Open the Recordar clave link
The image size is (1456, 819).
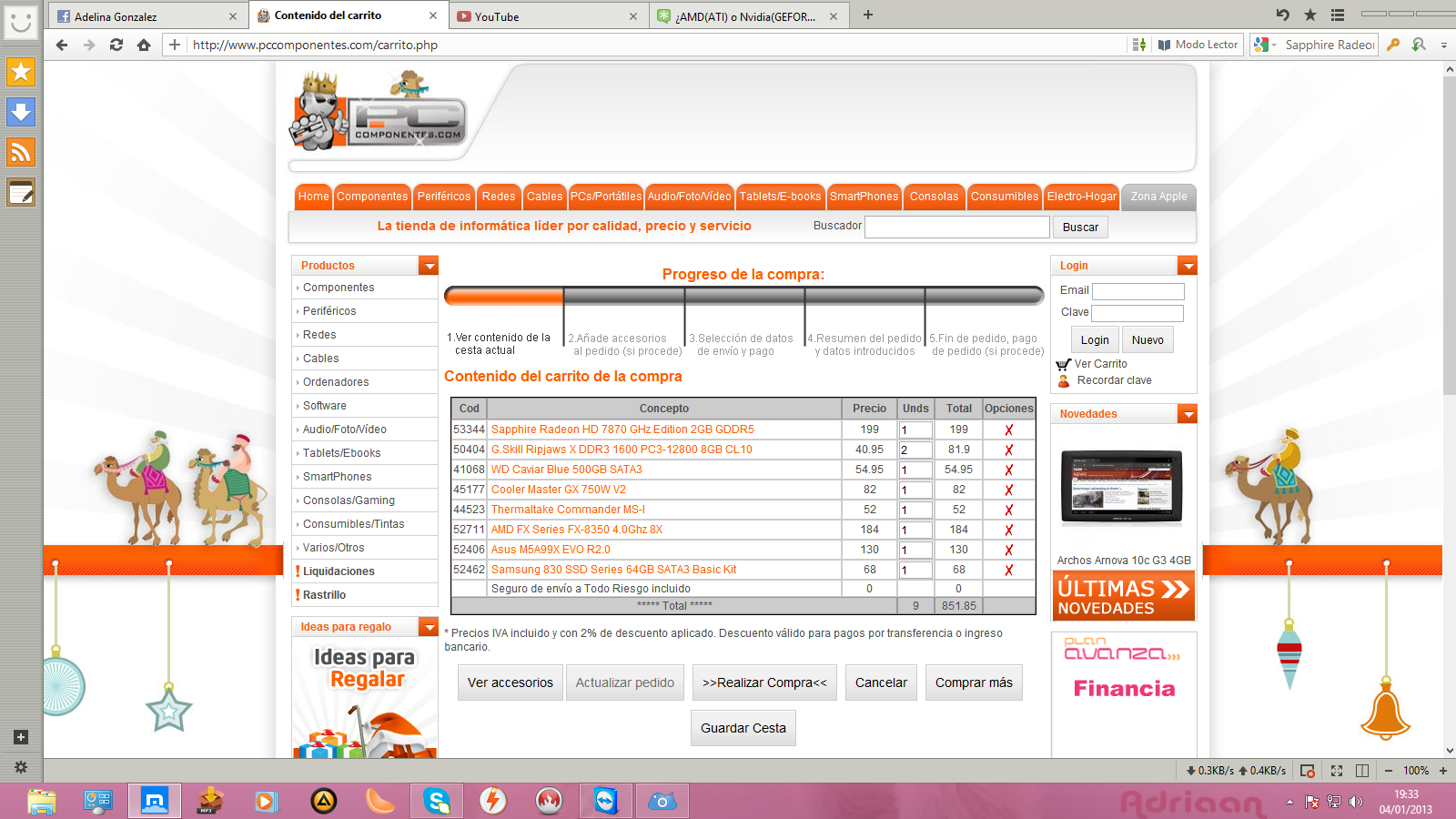[x=1114, y=380]
